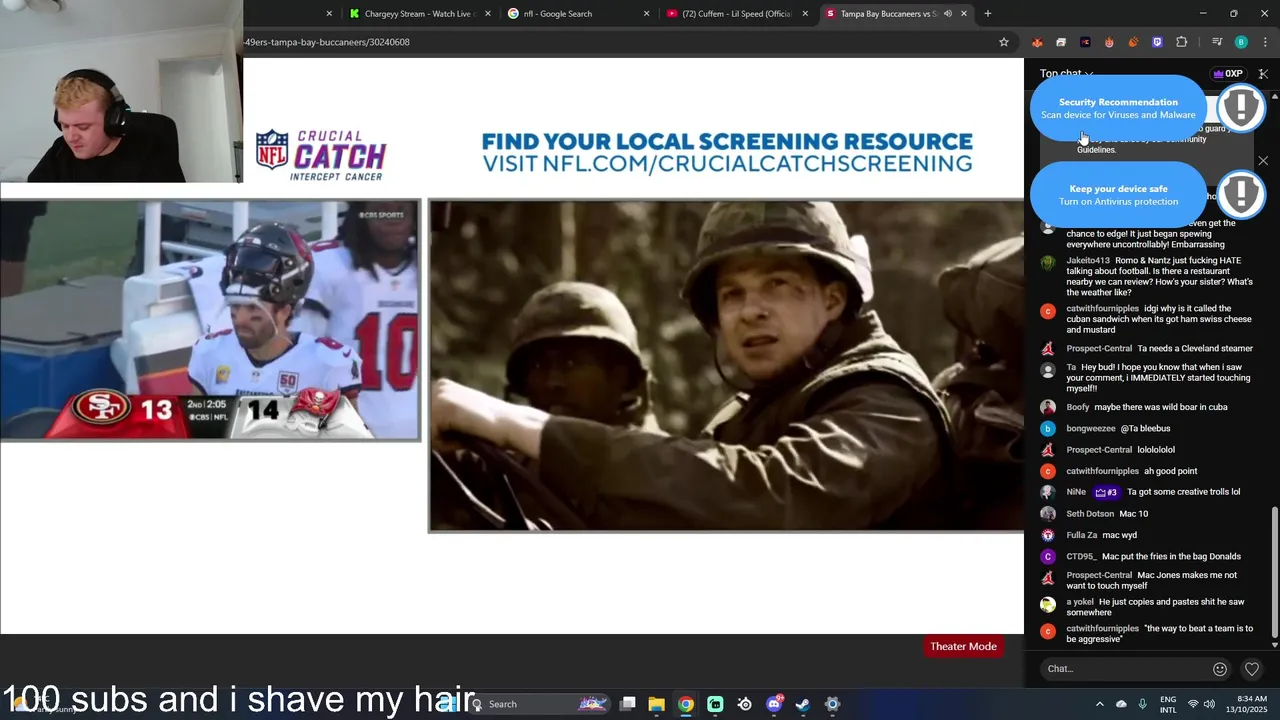Open Discord from the taskbar
The width and height of the screenshot is (1280, 720).
[774, 704]
